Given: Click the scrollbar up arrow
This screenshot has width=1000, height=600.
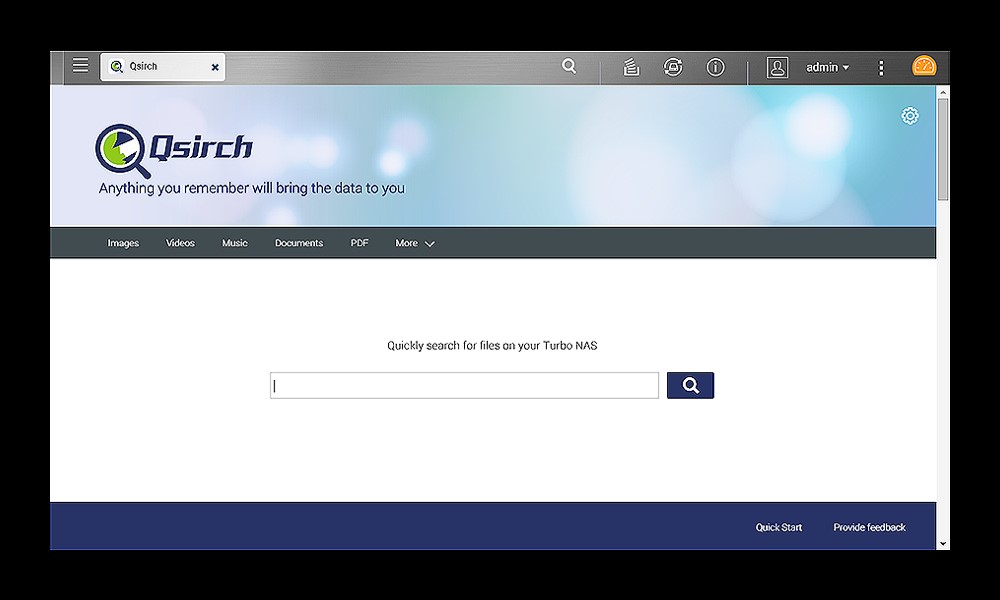Looking at the screenshot, I should [943, 92].
